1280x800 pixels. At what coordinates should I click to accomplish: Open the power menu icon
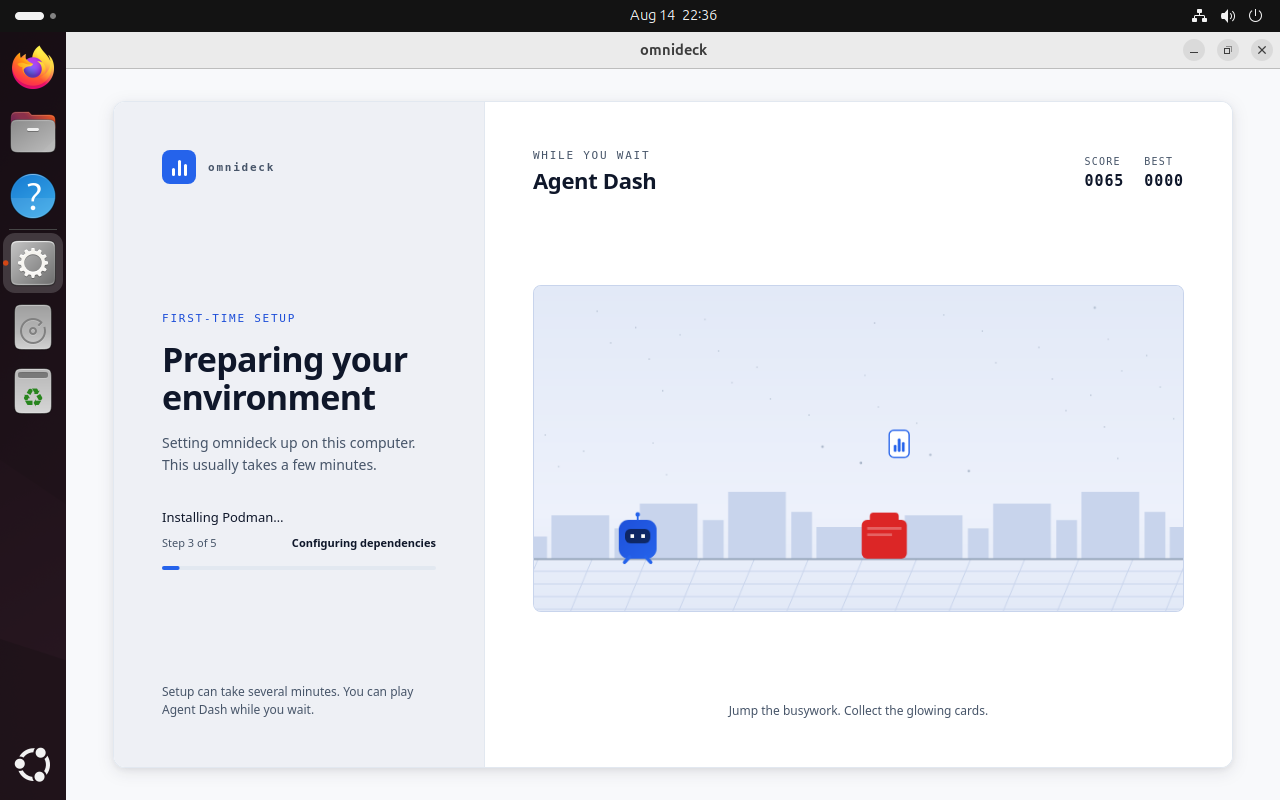(1256, 16)
